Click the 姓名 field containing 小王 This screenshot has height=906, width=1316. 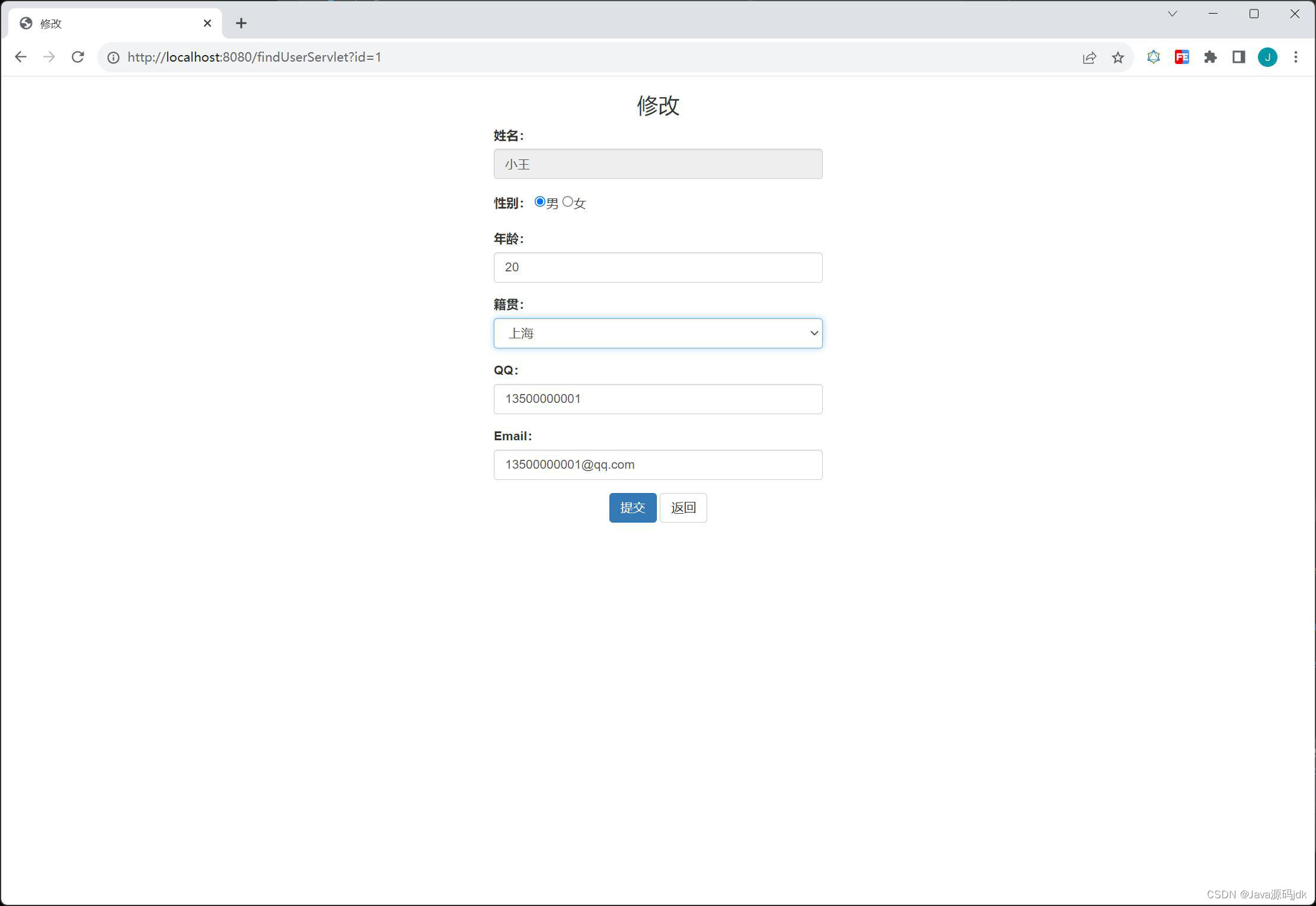pos(658,164)
